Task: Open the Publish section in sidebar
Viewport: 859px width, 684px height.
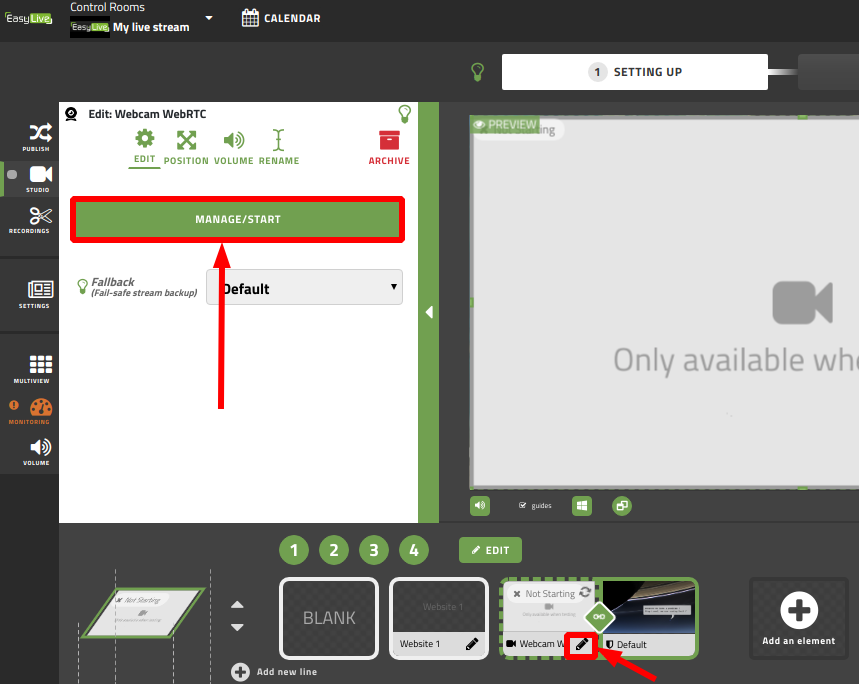Action: pyautogui.click(x=37, y=136)
